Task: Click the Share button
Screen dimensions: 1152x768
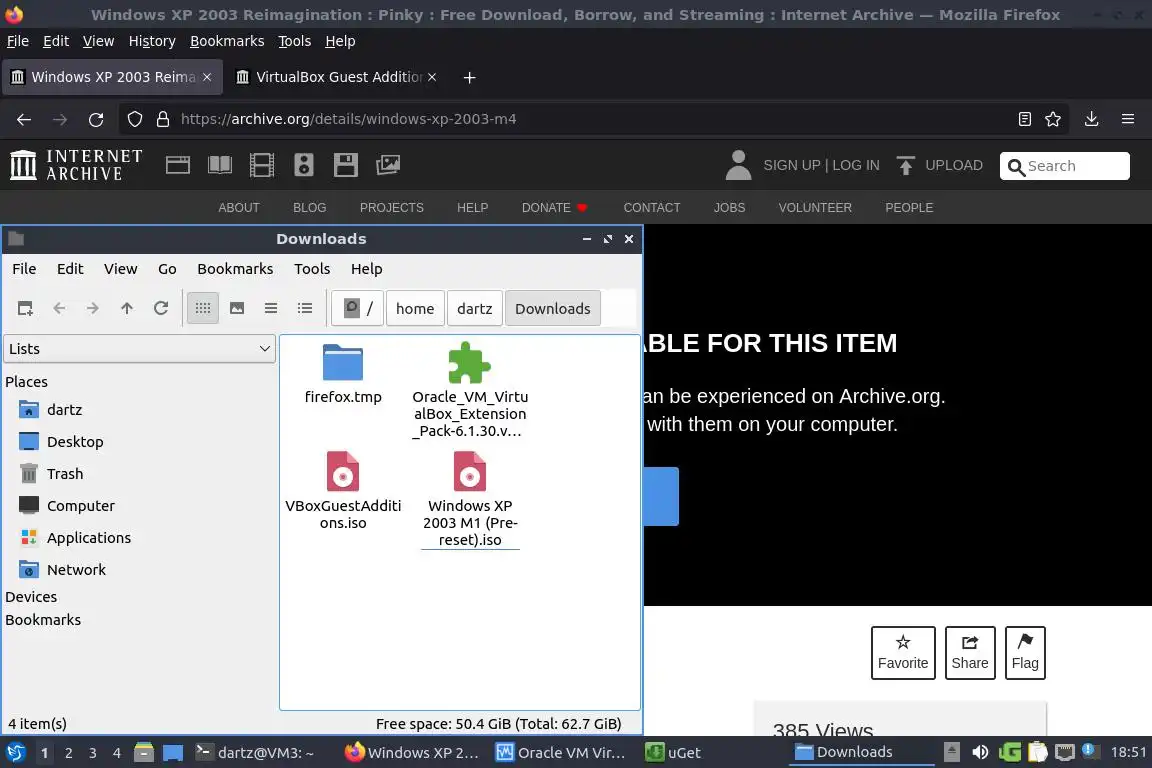Action: (x=970, y=653)
